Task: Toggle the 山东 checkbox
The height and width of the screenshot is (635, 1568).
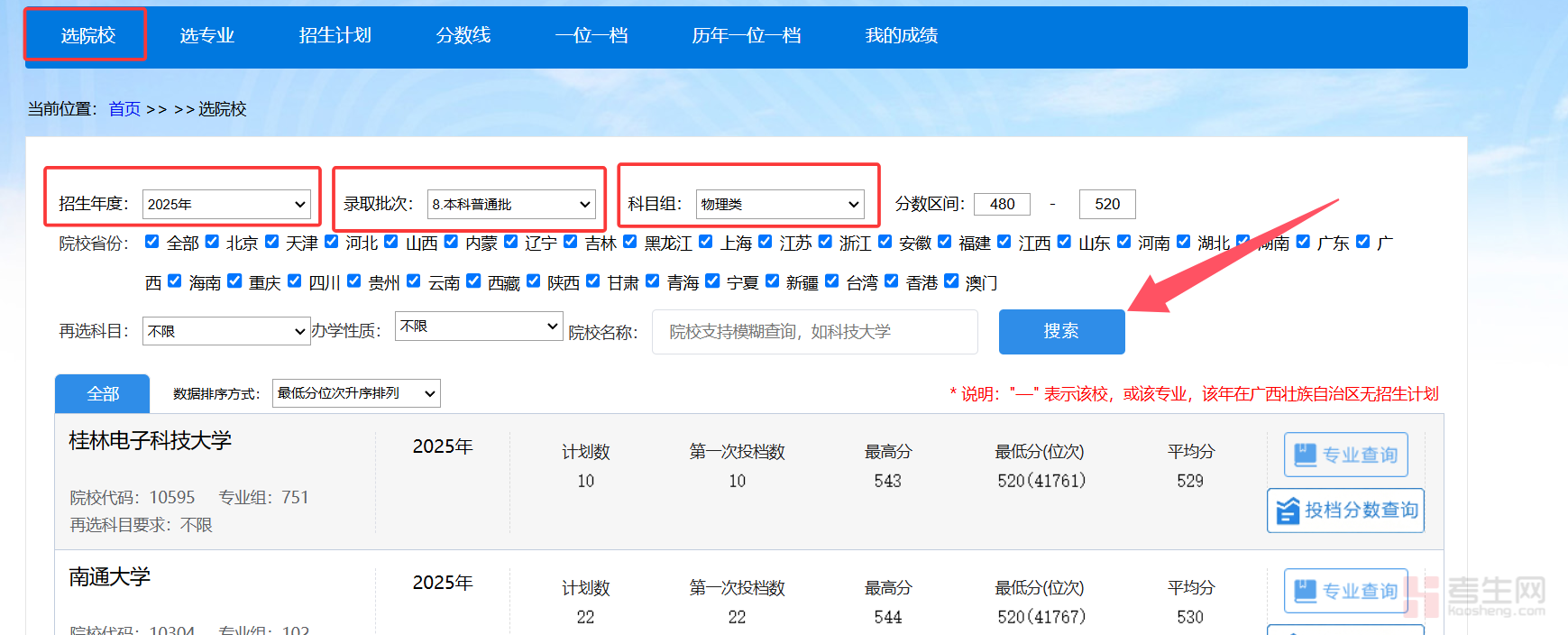Action: 1064,241
